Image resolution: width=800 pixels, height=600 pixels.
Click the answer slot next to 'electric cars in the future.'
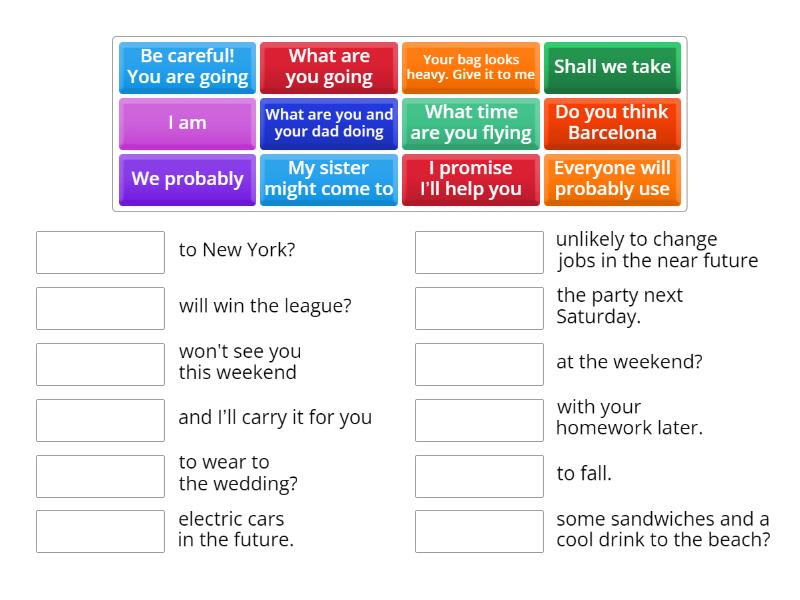(100, 532)
